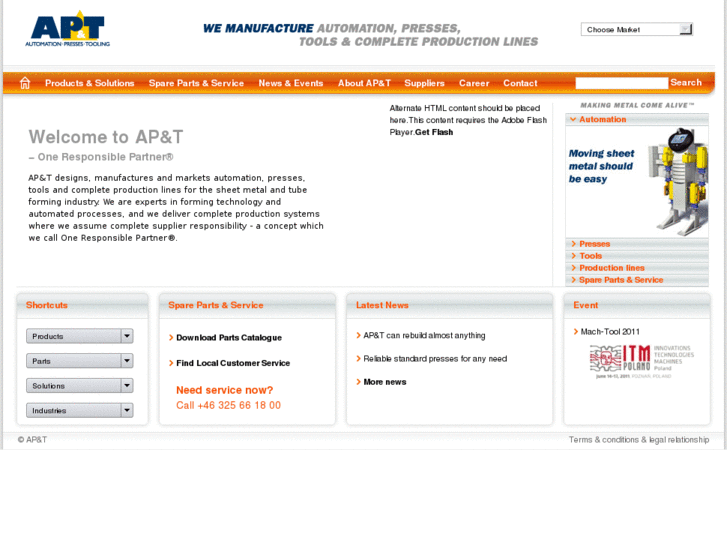Click the ITM Poland event logo
The image size is (727, 545).
pyautogui.click(x=642, y=361)
